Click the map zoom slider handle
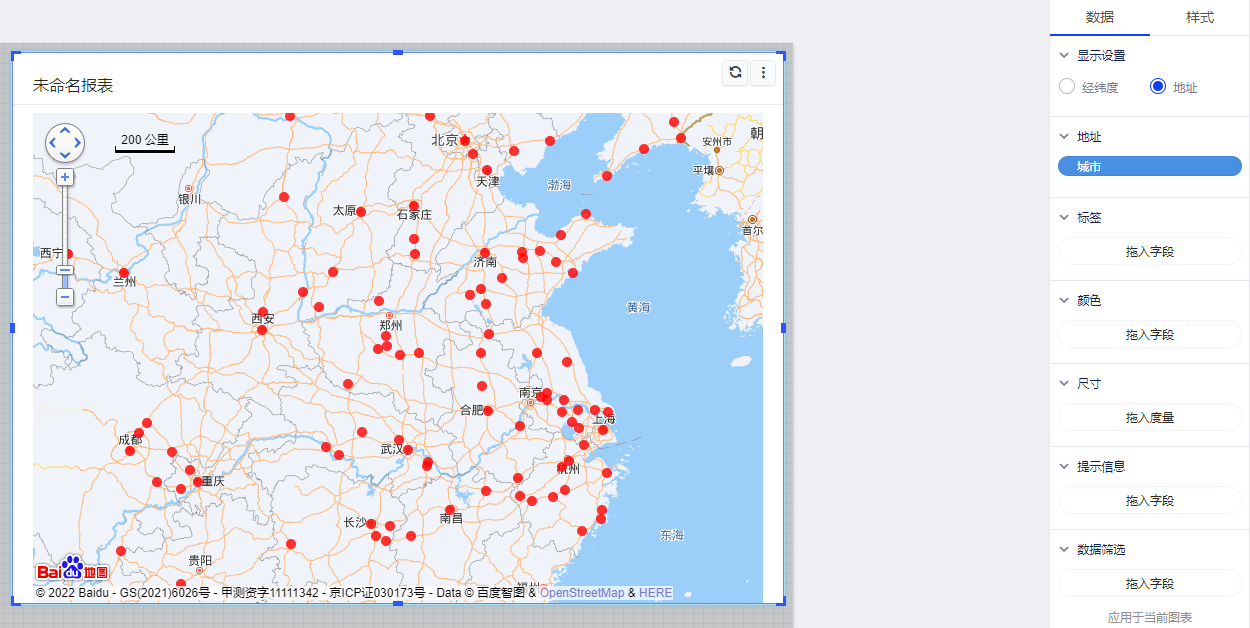This screenshot has width=1250, height=628. [65, 270]
